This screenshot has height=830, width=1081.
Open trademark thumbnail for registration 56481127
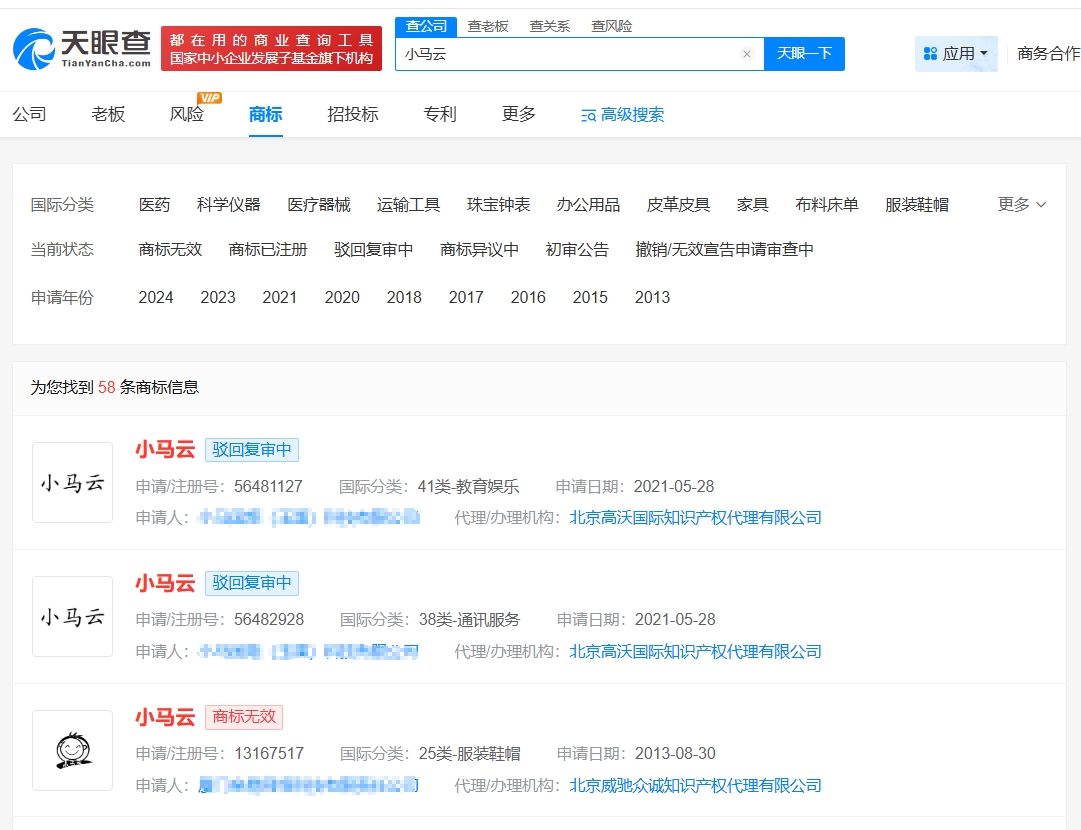[72, 483]
